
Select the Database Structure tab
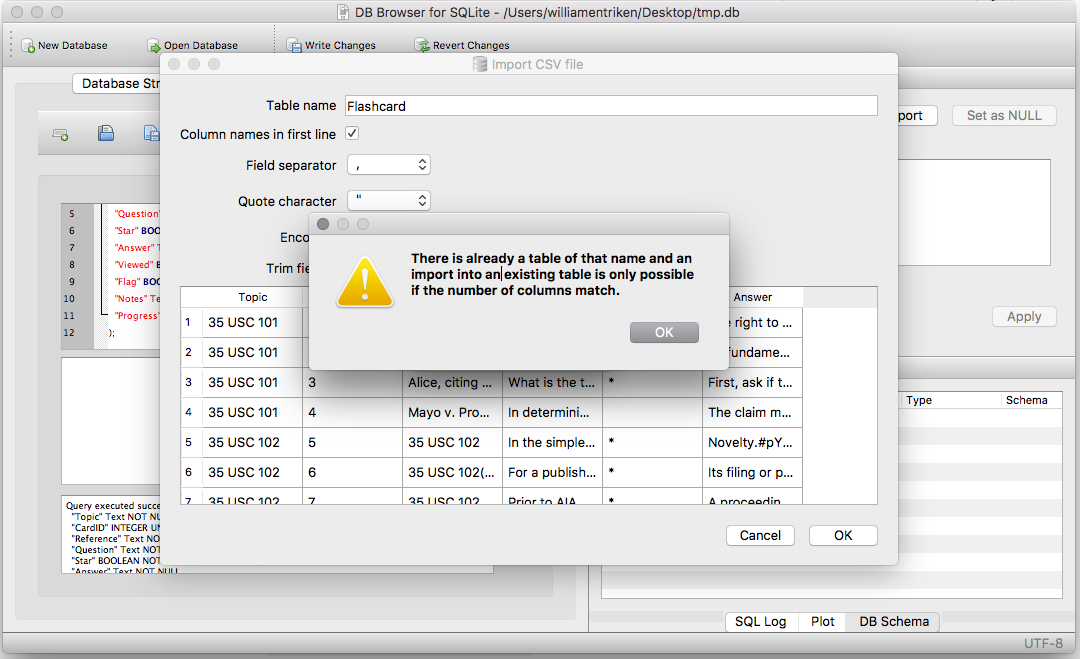(117, 83)
